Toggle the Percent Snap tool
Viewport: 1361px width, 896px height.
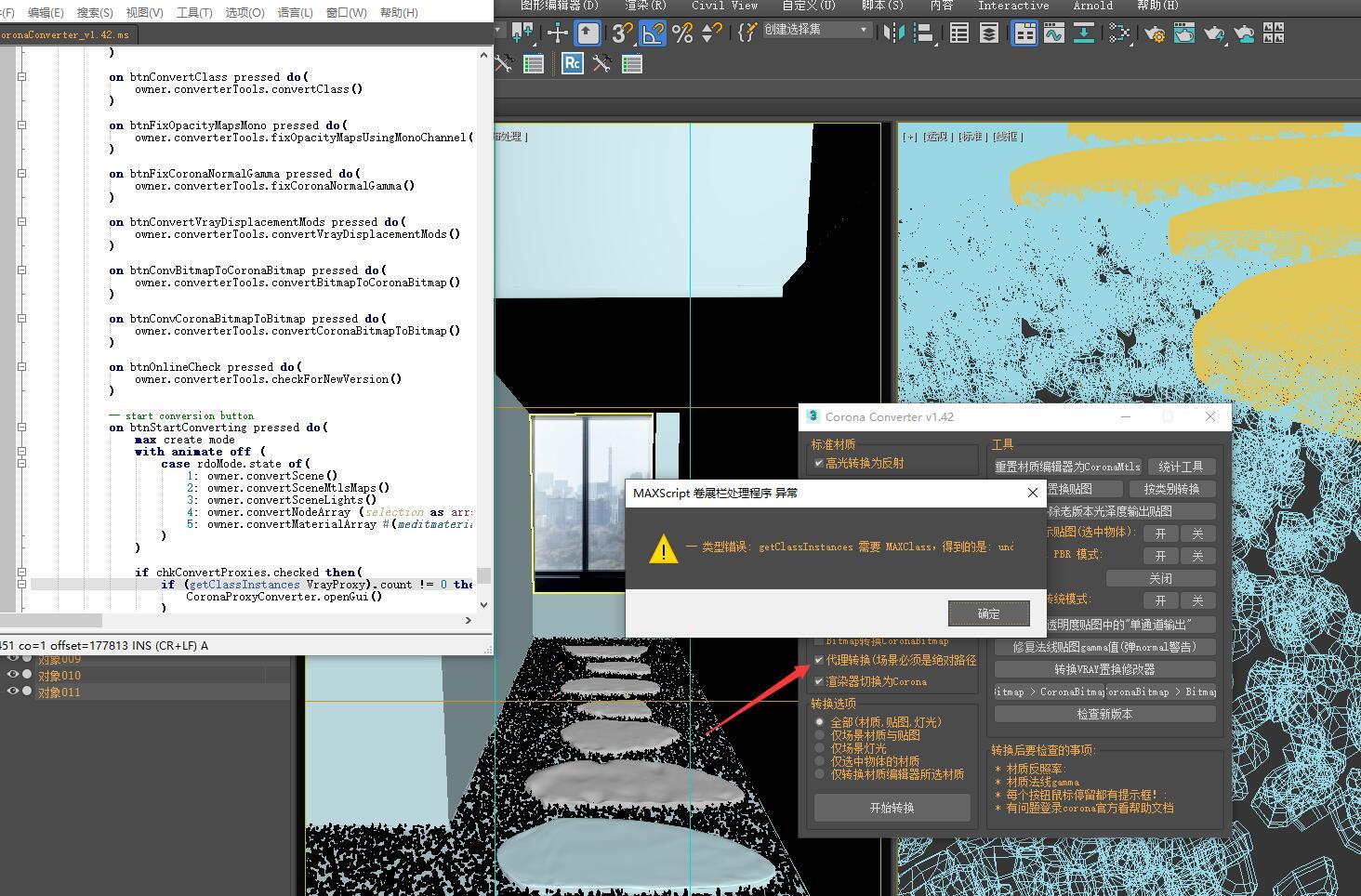pyautogui.click(x=682, y=33)
